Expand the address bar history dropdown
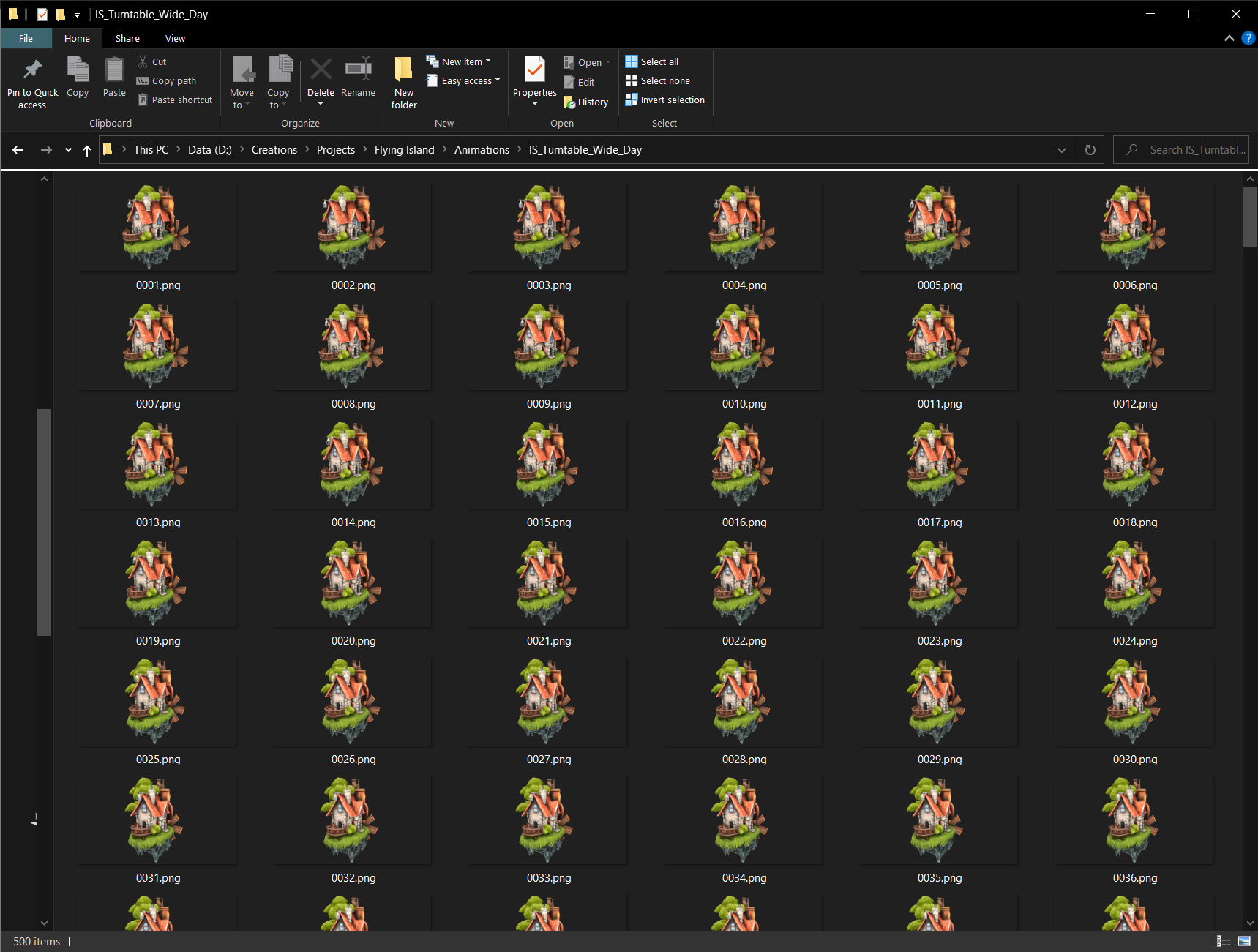The width and height of the screenshot is (1258, 952). (x=1061, y=150)
